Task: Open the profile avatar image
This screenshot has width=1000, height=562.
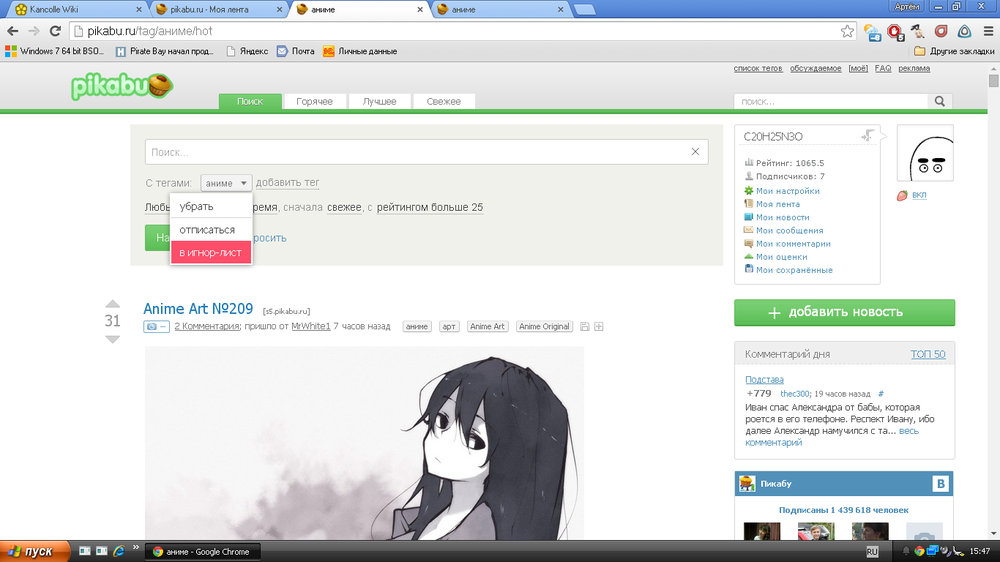Action: 925,153
